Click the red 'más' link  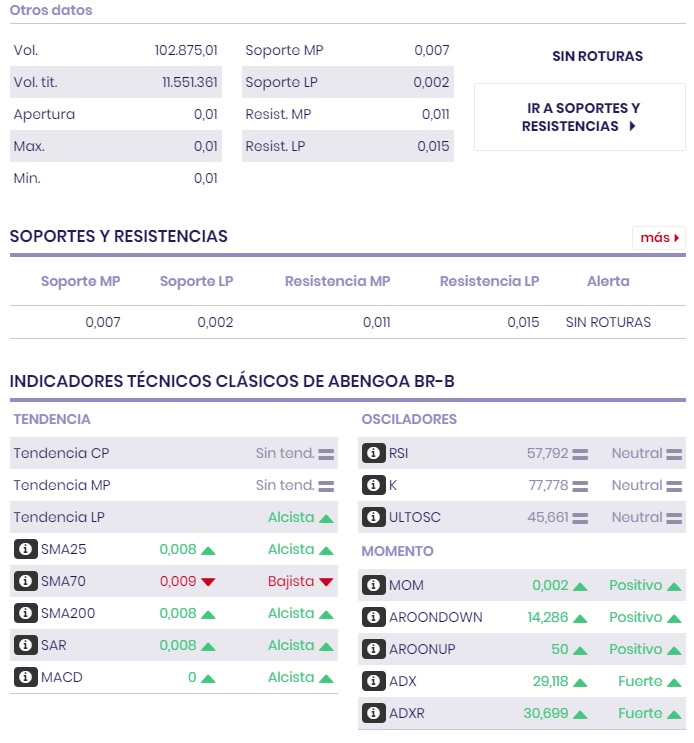click(659, 238)
